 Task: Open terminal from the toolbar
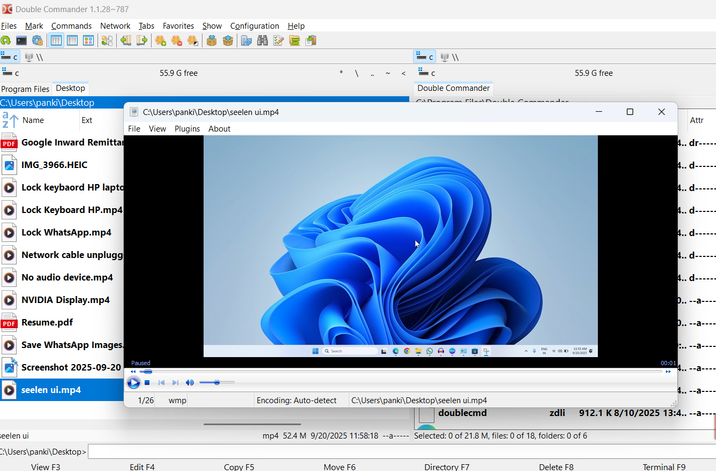tap(21, 41)
